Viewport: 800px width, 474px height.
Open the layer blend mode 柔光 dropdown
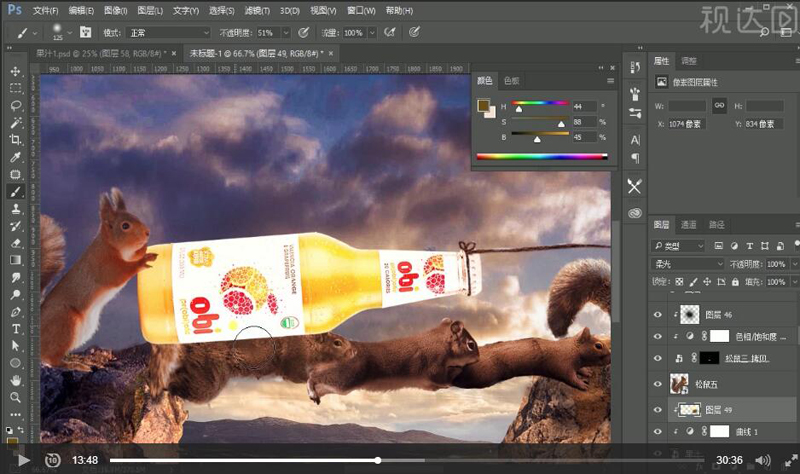pyautogui.click(x=688, y=264)
